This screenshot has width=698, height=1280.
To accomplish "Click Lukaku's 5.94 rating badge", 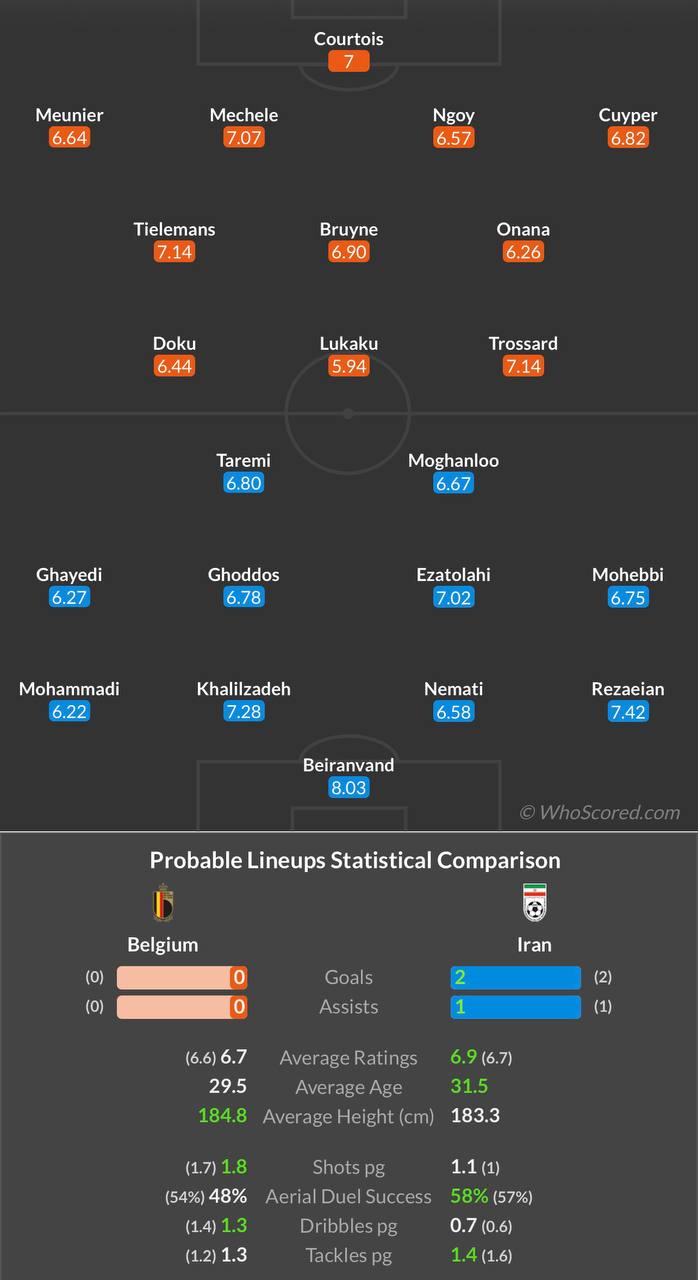I will [x=349, y=366].
